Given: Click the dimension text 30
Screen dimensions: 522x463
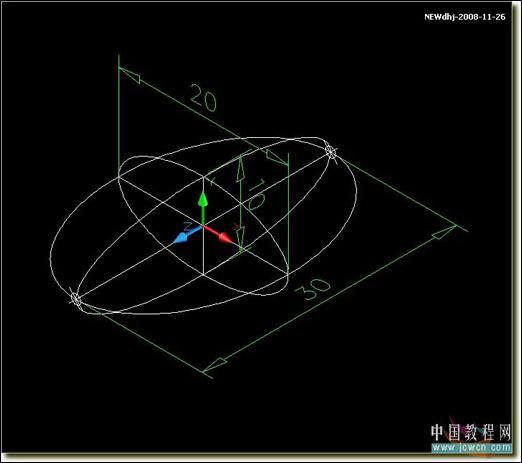Looking at the screenshot, I should (x=313, y=289).
